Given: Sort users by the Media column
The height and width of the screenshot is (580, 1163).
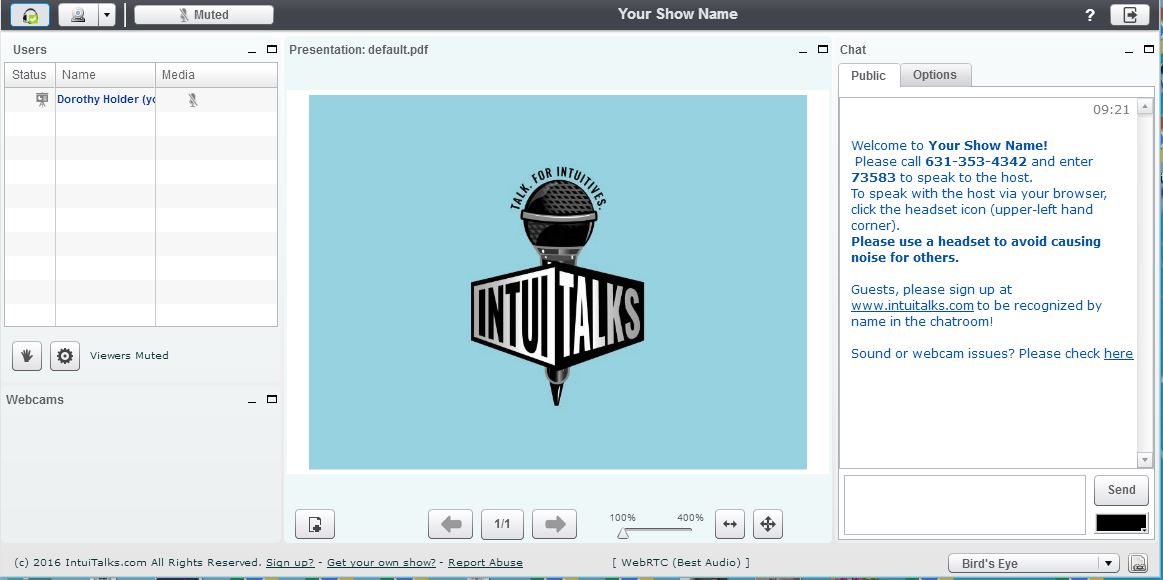Looking at the screenshot, I should (x=217, y=75).
